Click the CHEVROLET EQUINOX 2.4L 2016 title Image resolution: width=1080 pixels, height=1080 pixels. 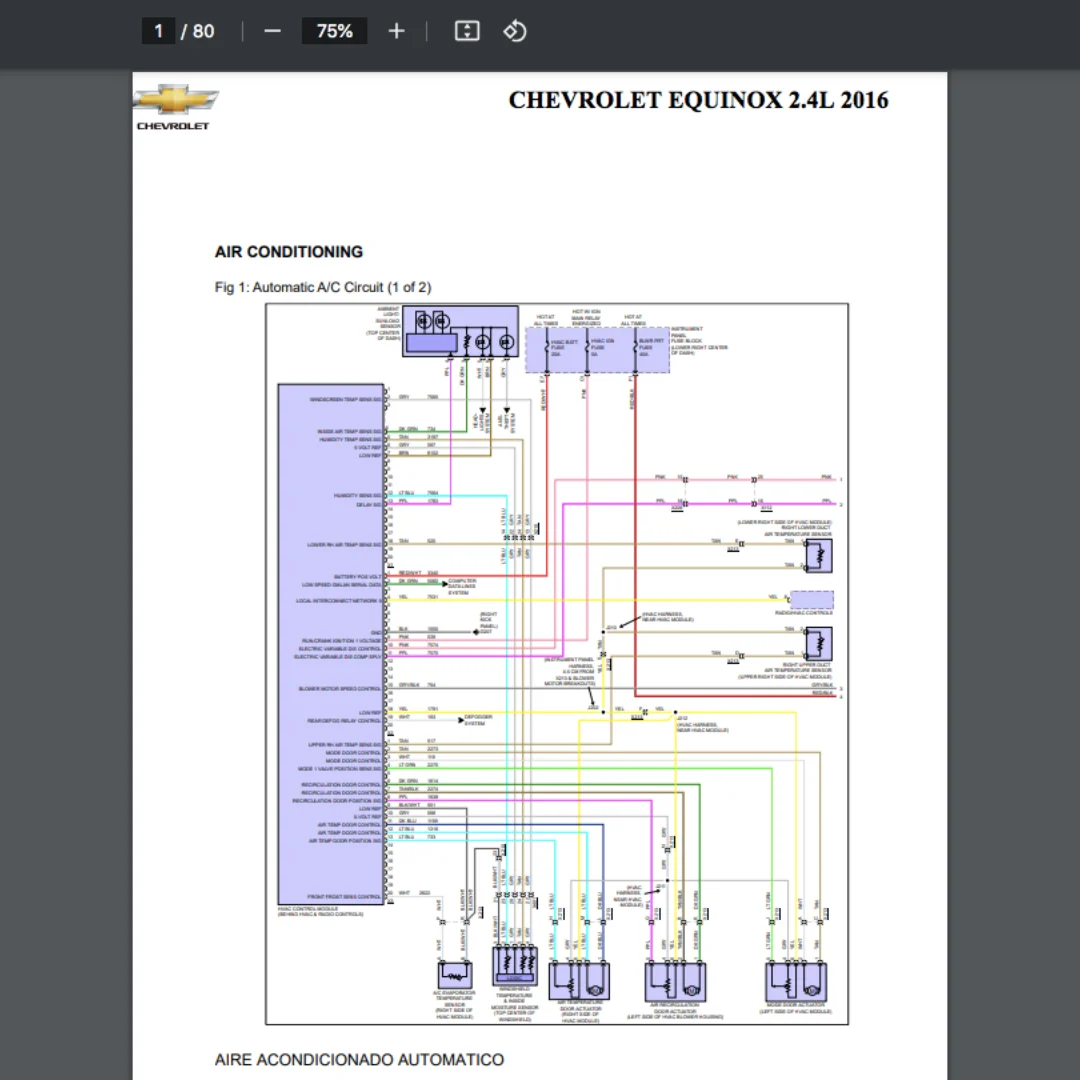[698, 101]
